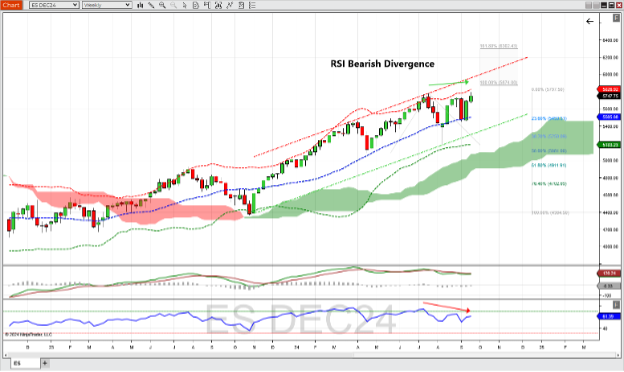
Task: Click the 6000.00 price axis label
Action: click(x=610, y=74)
